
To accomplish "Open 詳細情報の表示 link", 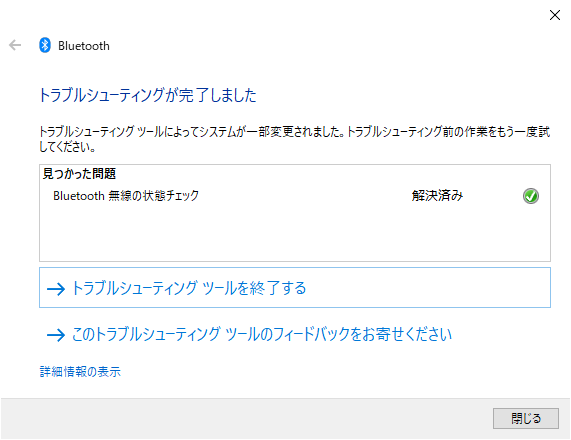I will 80,372.
